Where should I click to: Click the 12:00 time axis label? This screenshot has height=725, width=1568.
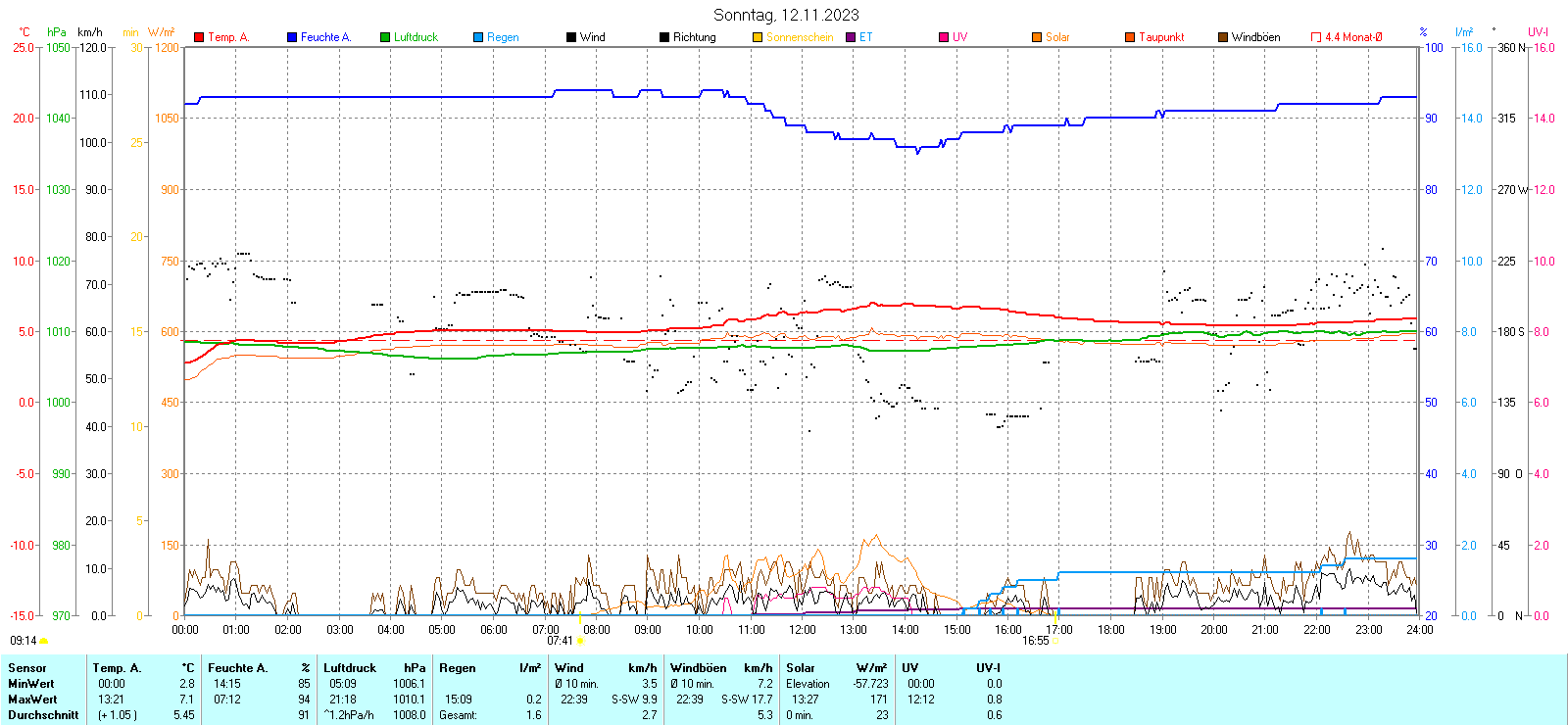point(803,630)
